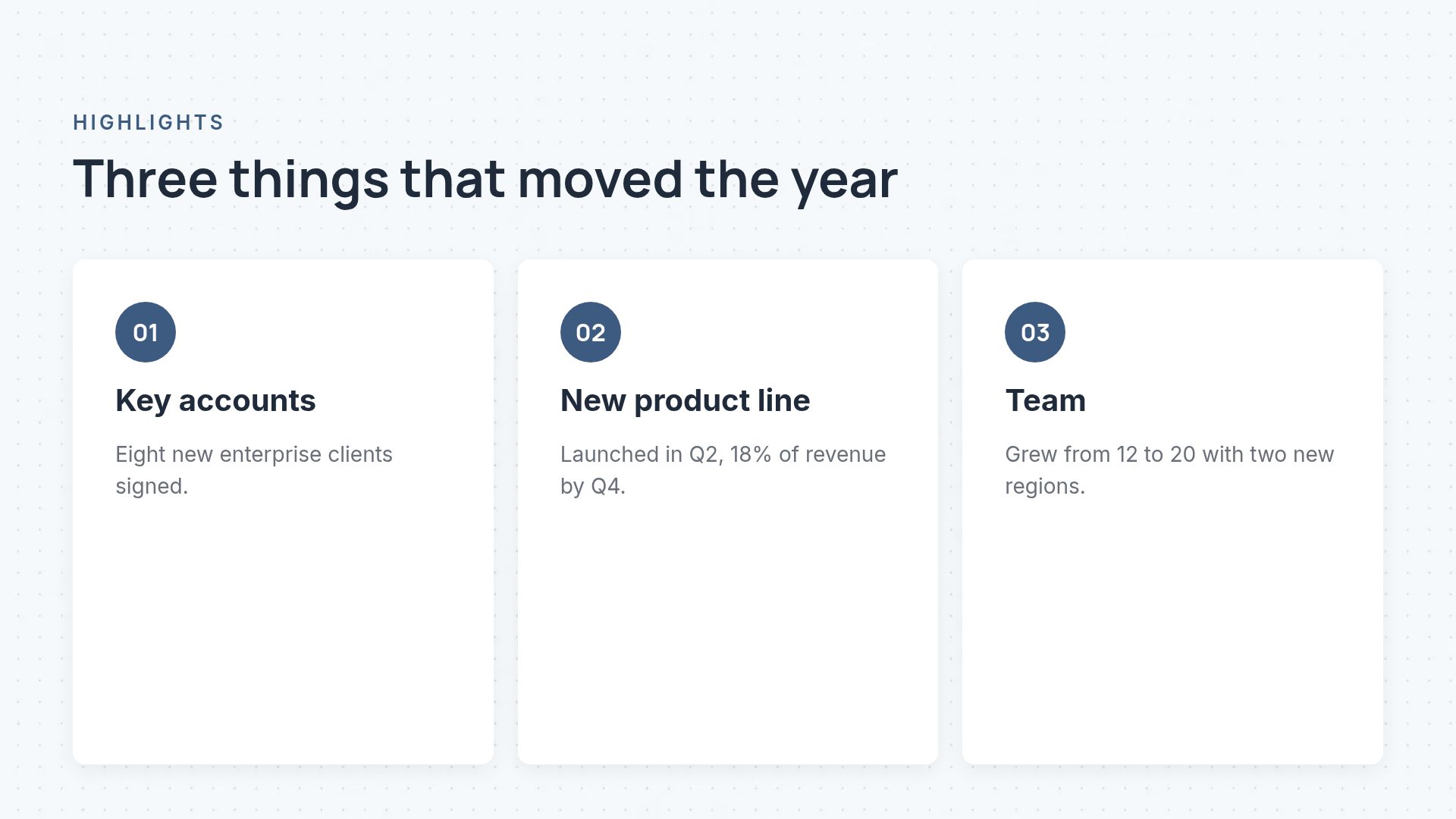Click the word year in title
This screenshot has width=1456, height=819.
(x=844, y=182)
